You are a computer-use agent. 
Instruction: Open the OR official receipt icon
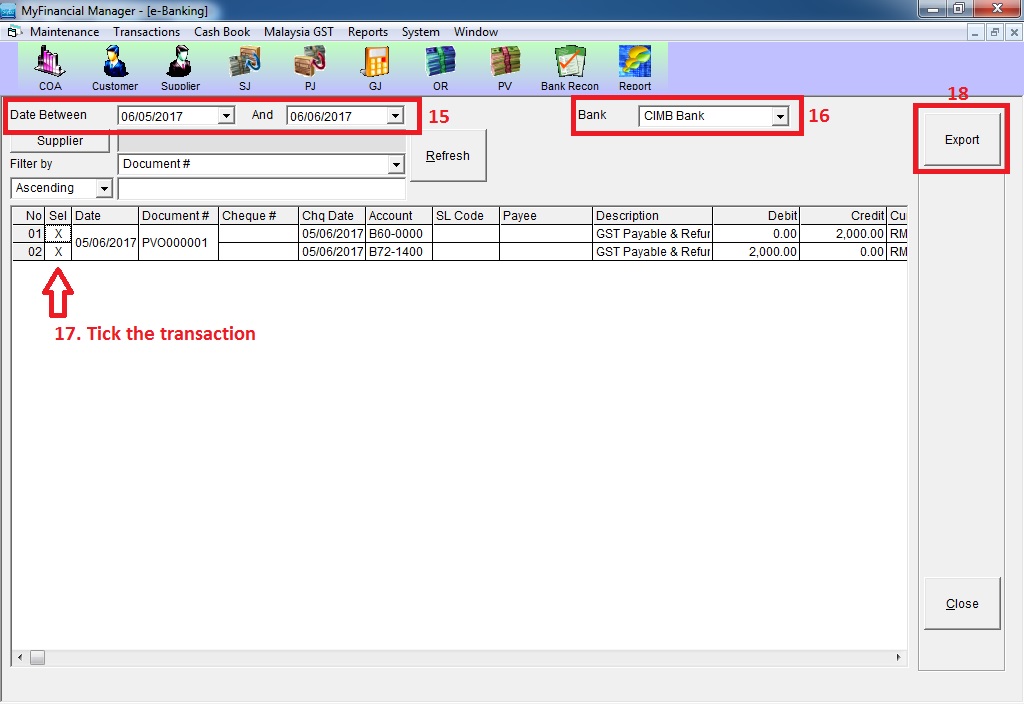click(x=440, y=66)
